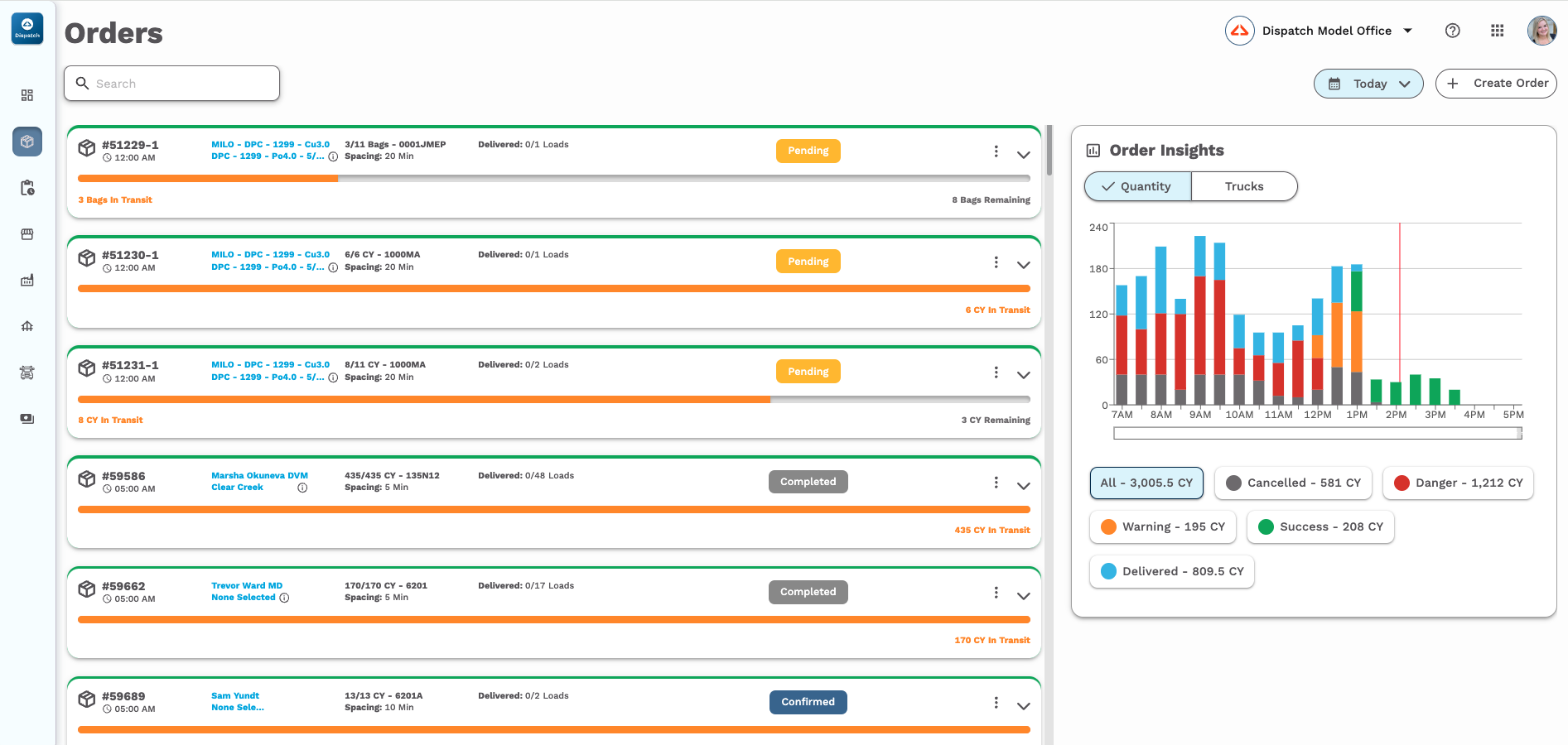Toggle the Delivered - 809.5 CY filter
Screen dimensions: 1568x745
click(1171, 571)
